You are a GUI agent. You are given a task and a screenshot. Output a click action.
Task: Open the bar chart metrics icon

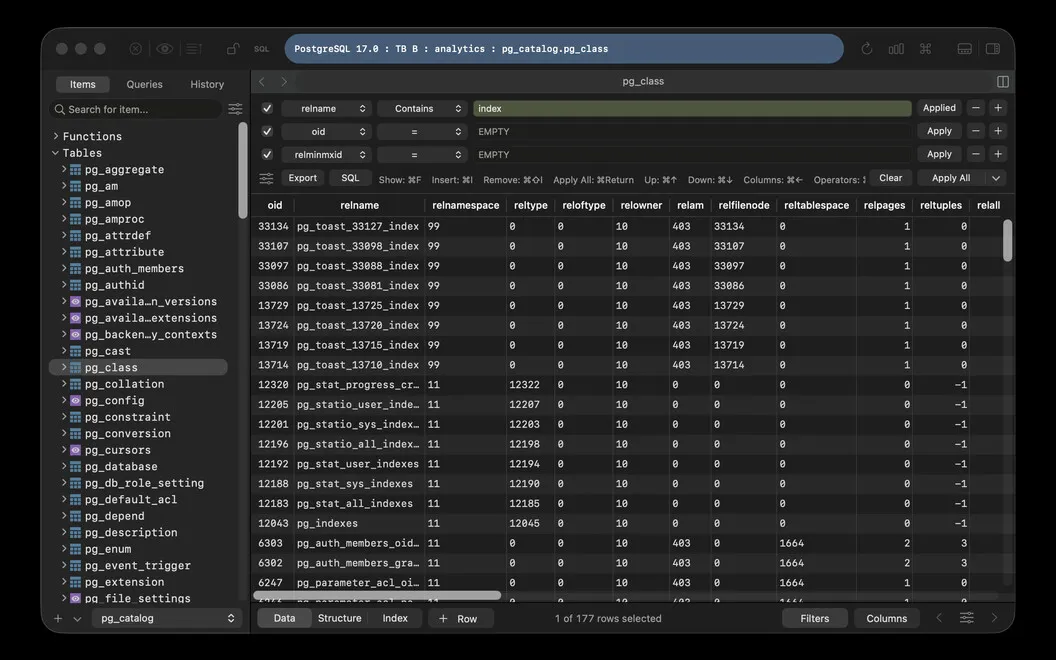896,48
